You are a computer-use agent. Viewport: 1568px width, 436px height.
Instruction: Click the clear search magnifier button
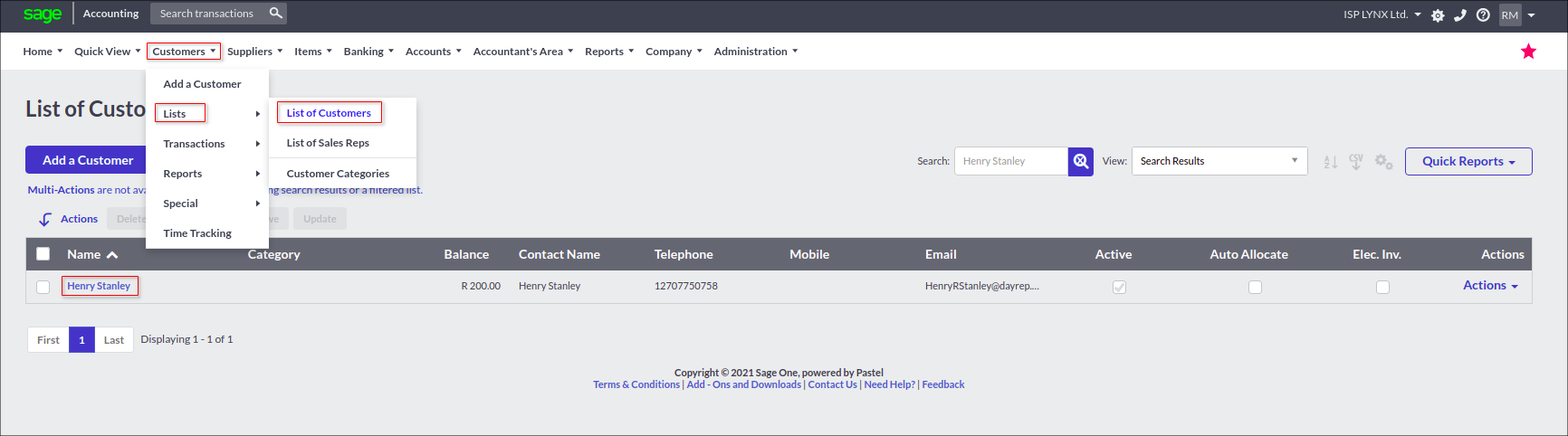coord(1080,161)
